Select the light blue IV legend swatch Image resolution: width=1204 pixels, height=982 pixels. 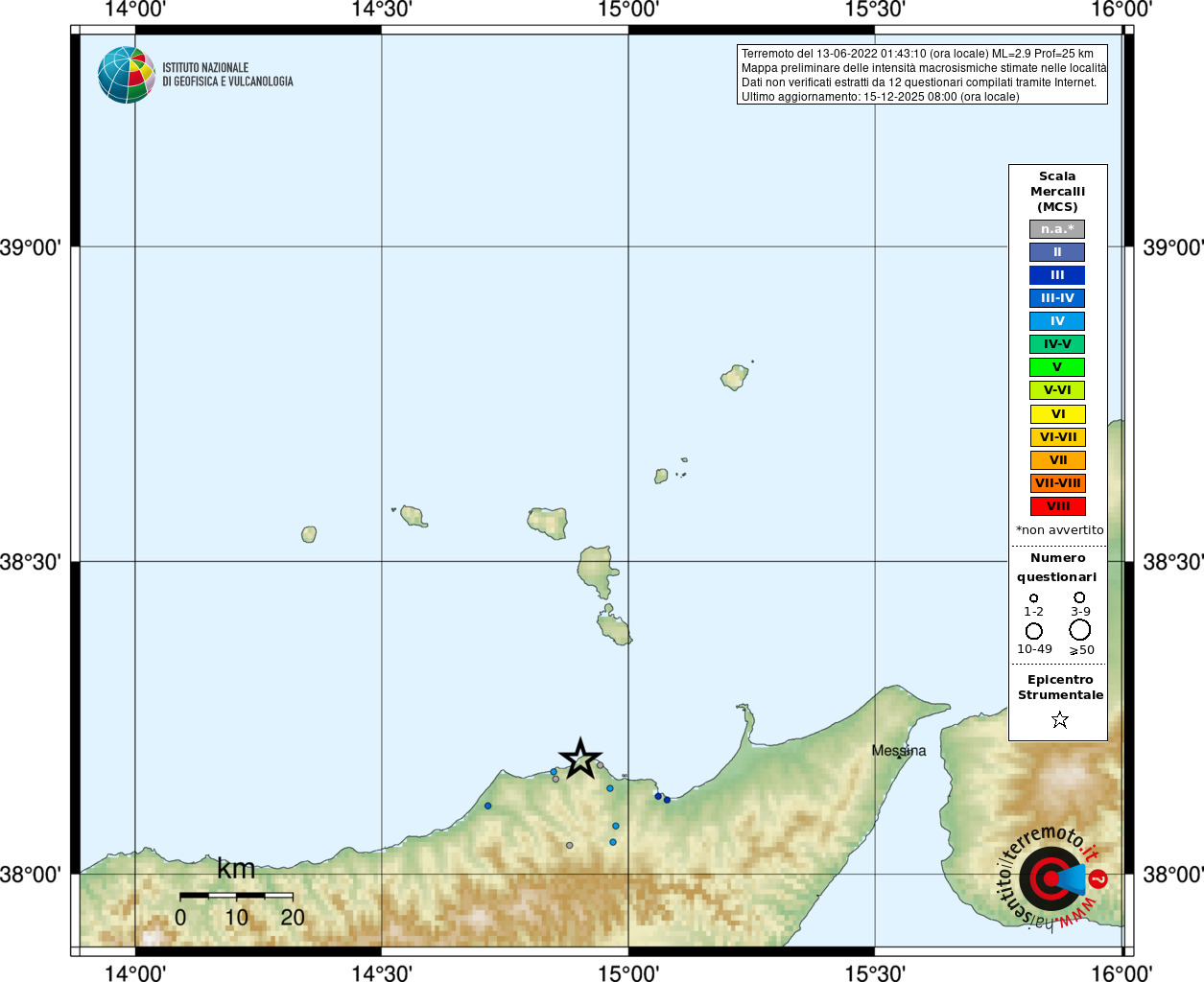tap(1057, 321)
